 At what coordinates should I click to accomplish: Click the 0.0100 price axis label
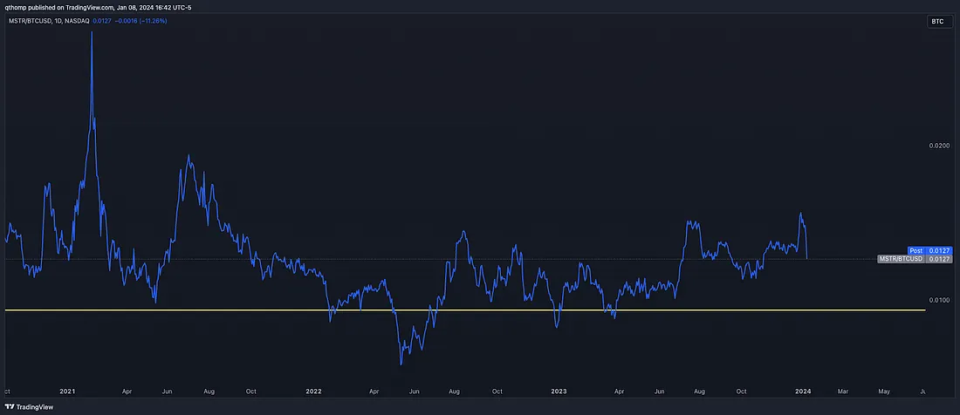938,300
